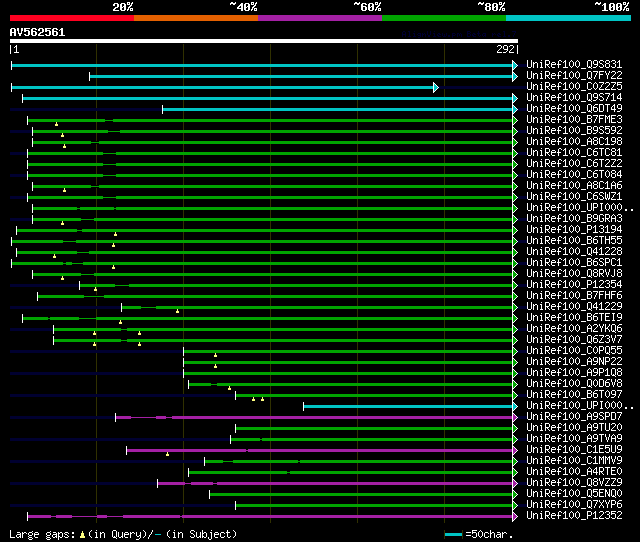Click the cyan alignment bar of Q9S831
The image size is (640, 542).
coord(262,65)
